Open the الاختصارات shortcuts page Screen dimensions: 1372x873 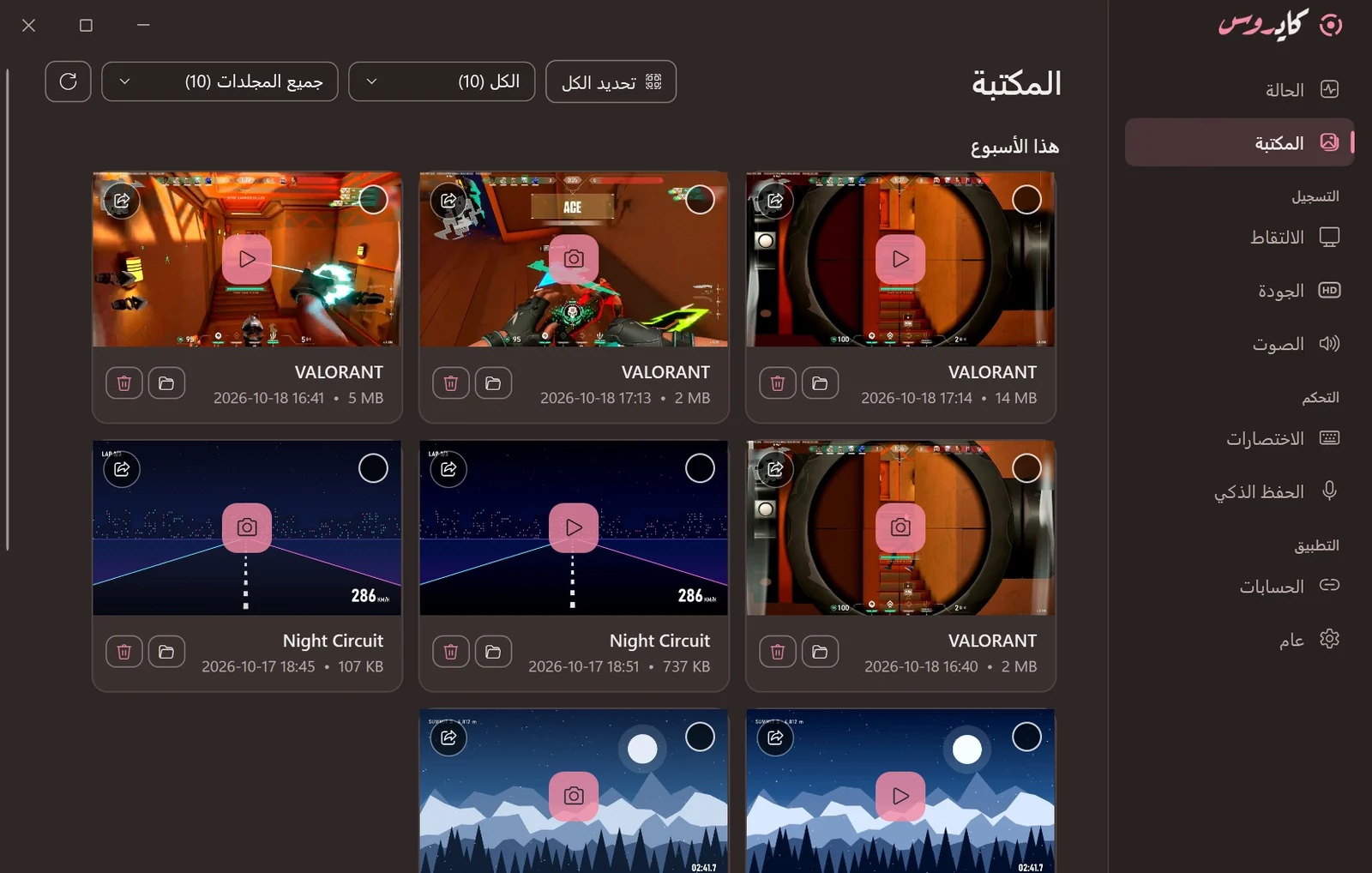click(x=1239, y=439)
